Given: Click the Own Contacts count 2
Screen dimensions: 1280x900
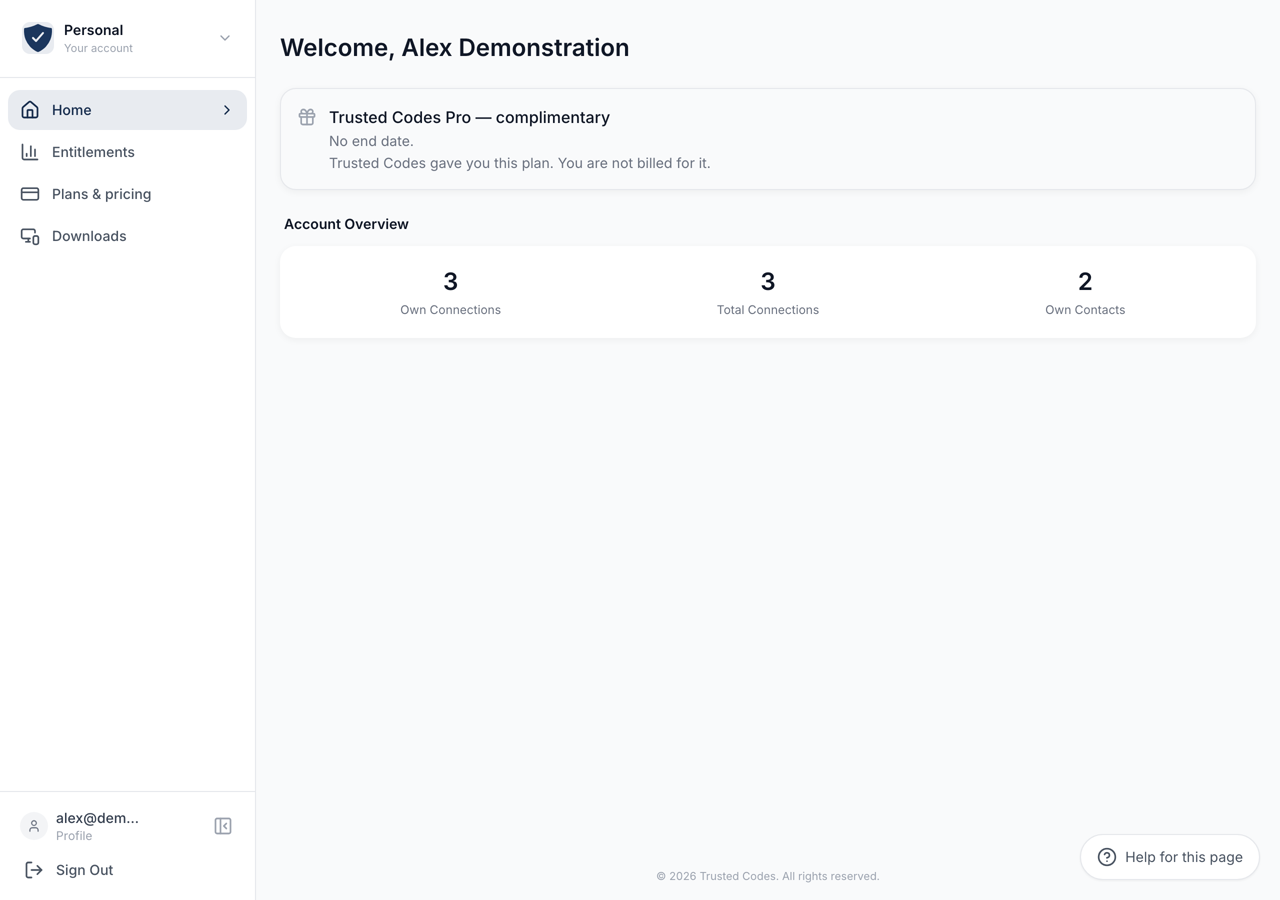Looking at the screenshot, I should [1085, 281].
